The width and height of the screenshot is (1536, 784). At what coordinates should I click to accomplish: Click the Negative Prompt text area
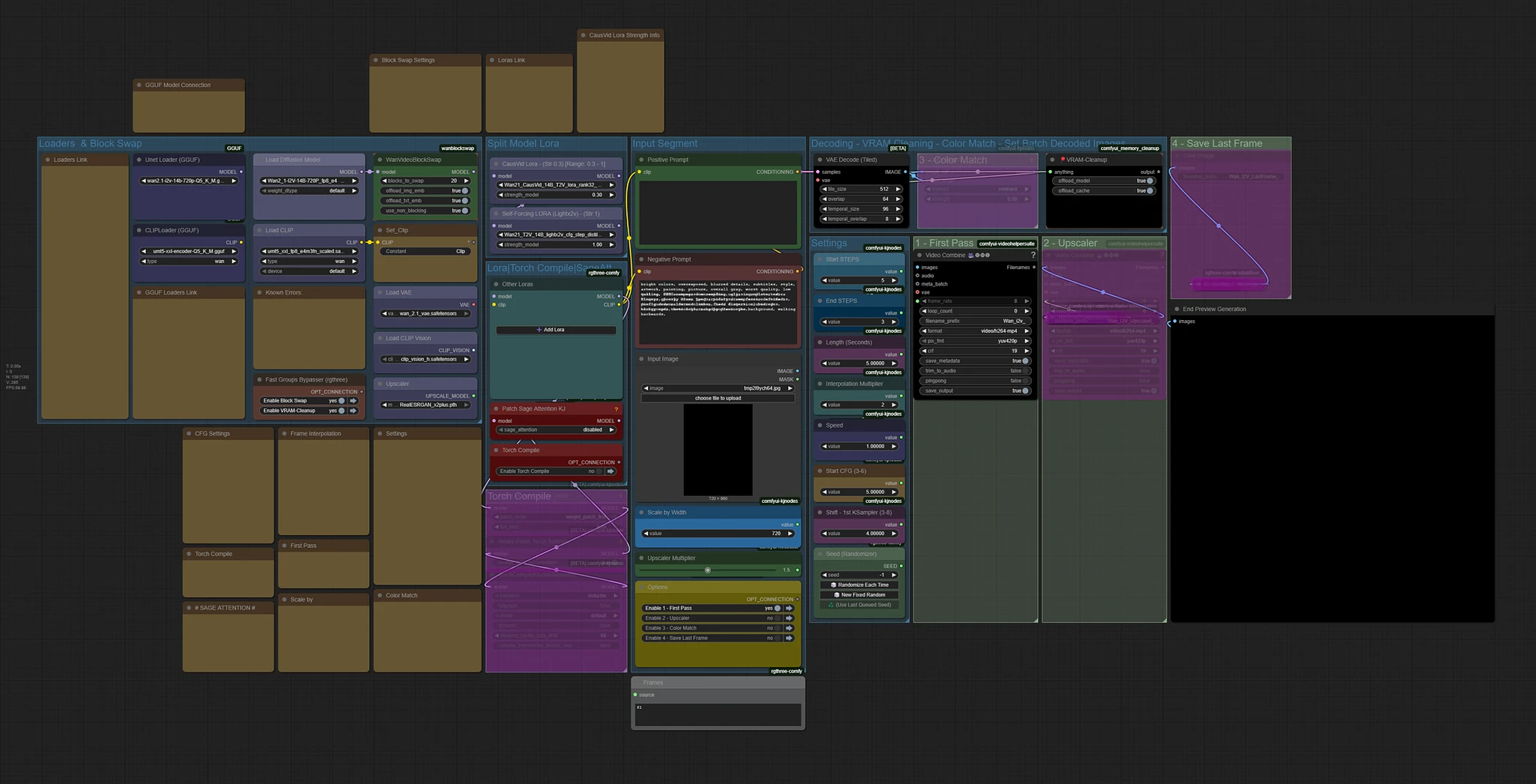[718, 311]
